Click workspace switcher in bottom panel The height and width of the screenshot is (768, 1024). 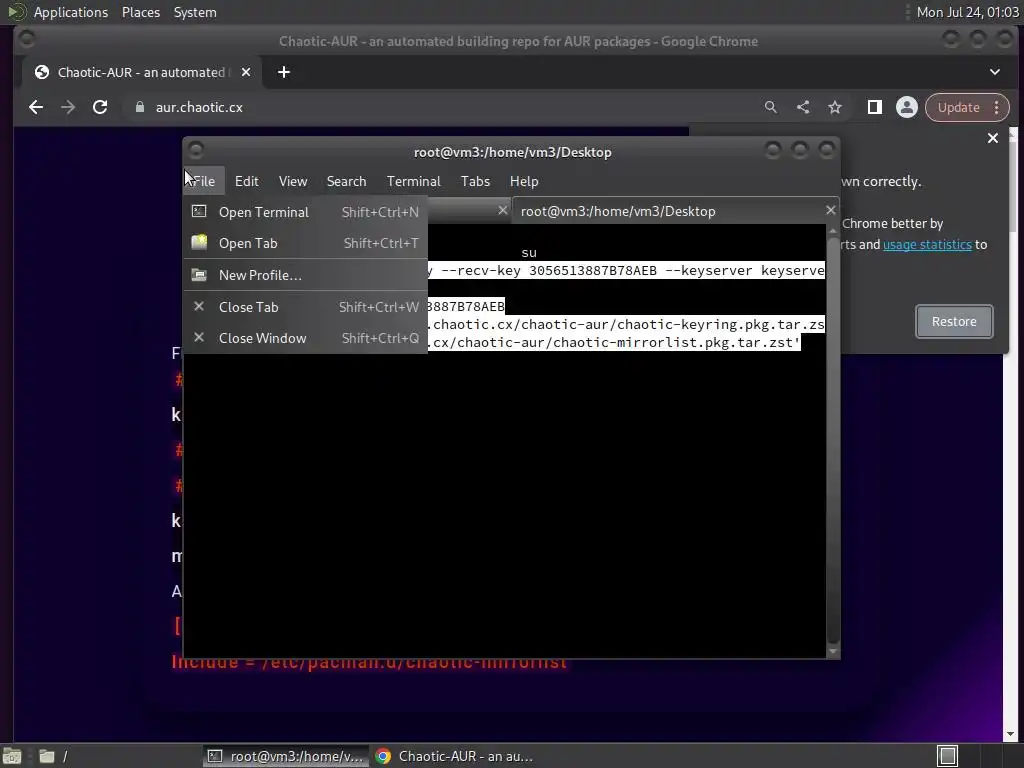[x=948, y=756]
